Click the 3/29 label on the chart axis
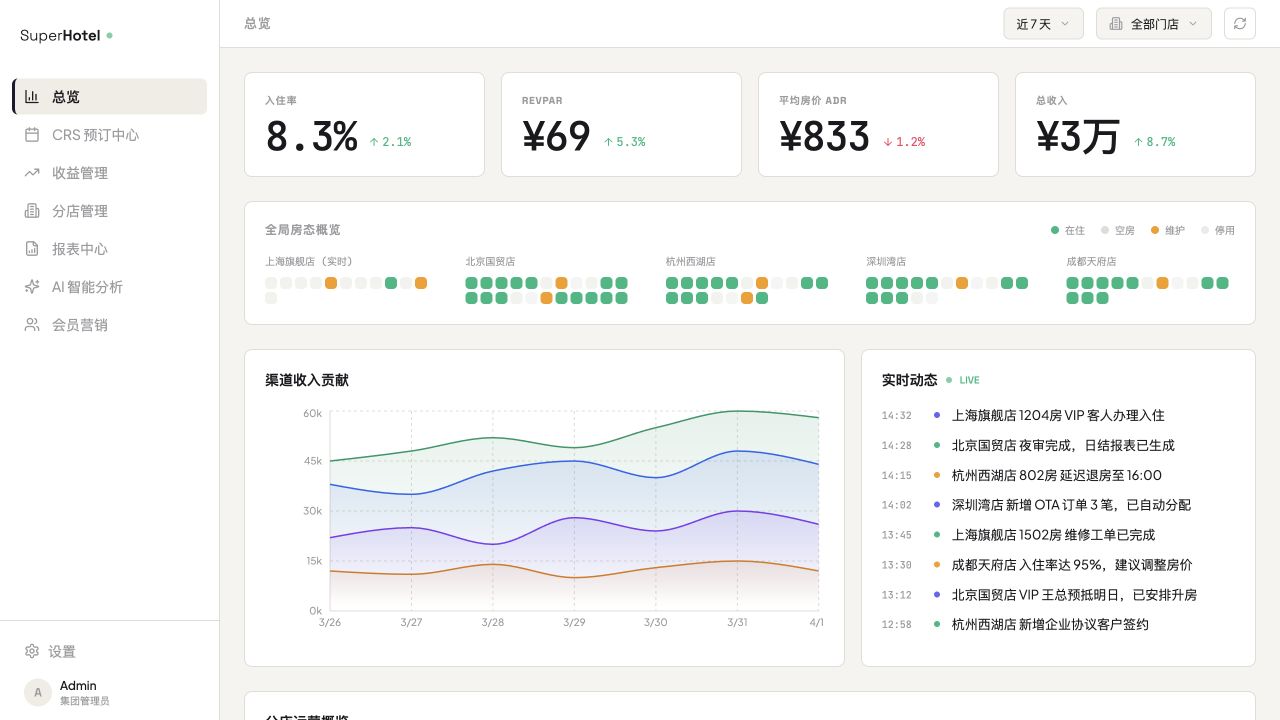The image size is (1280, 720). point(574,622)
